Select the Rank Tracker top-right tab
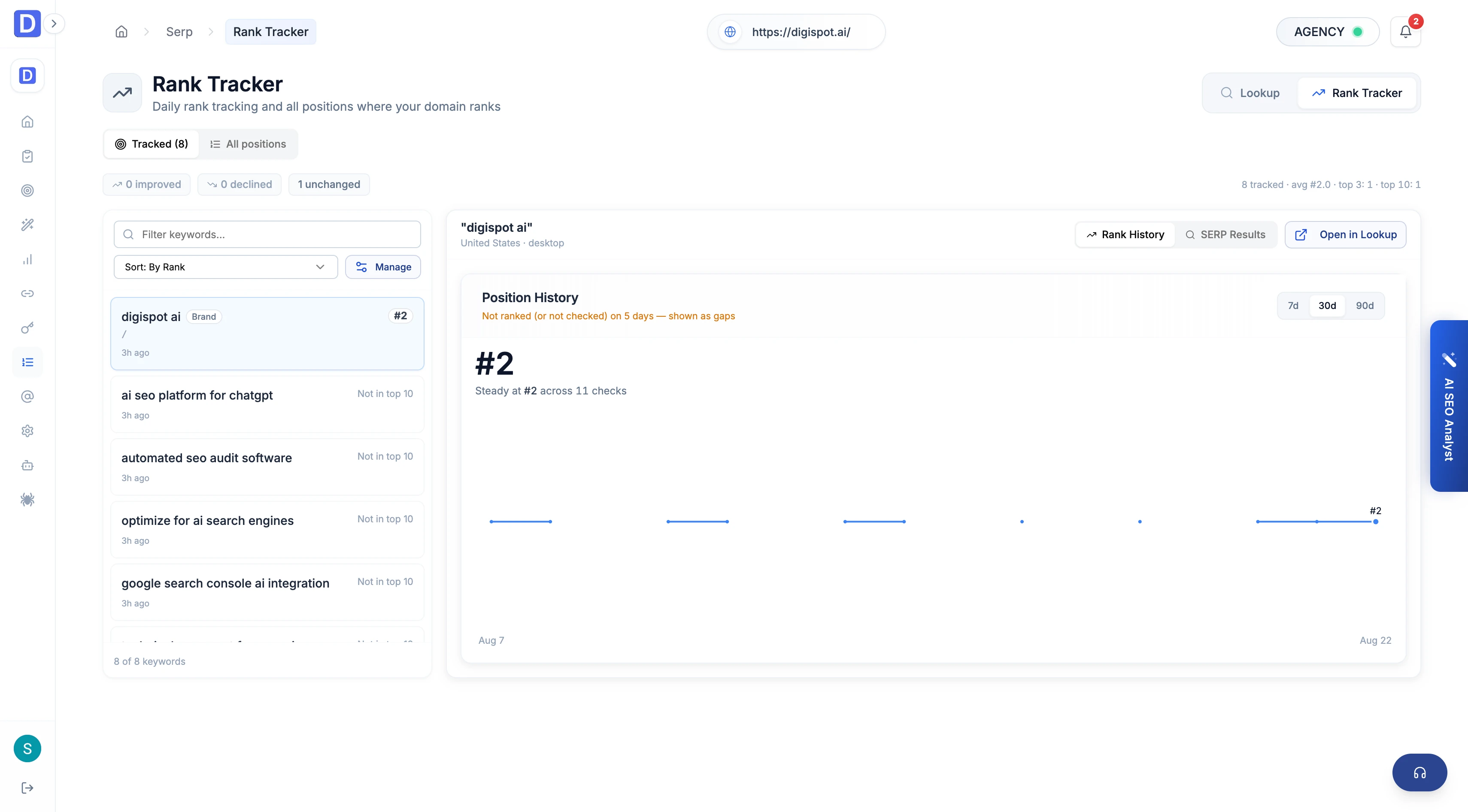Screen dimensions: 1468x812 [x=1357, y=93]
